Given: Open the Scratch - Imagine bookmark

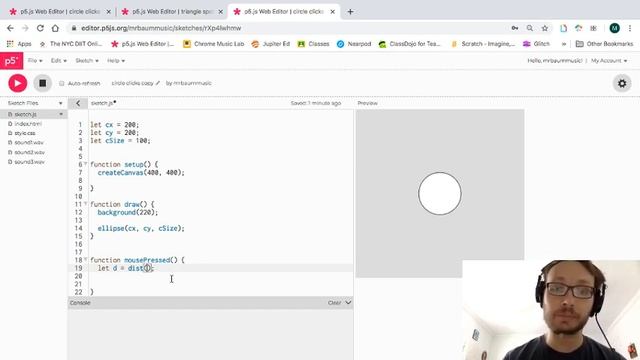Looking at the screenshot, I should click(x=483, y=44).
